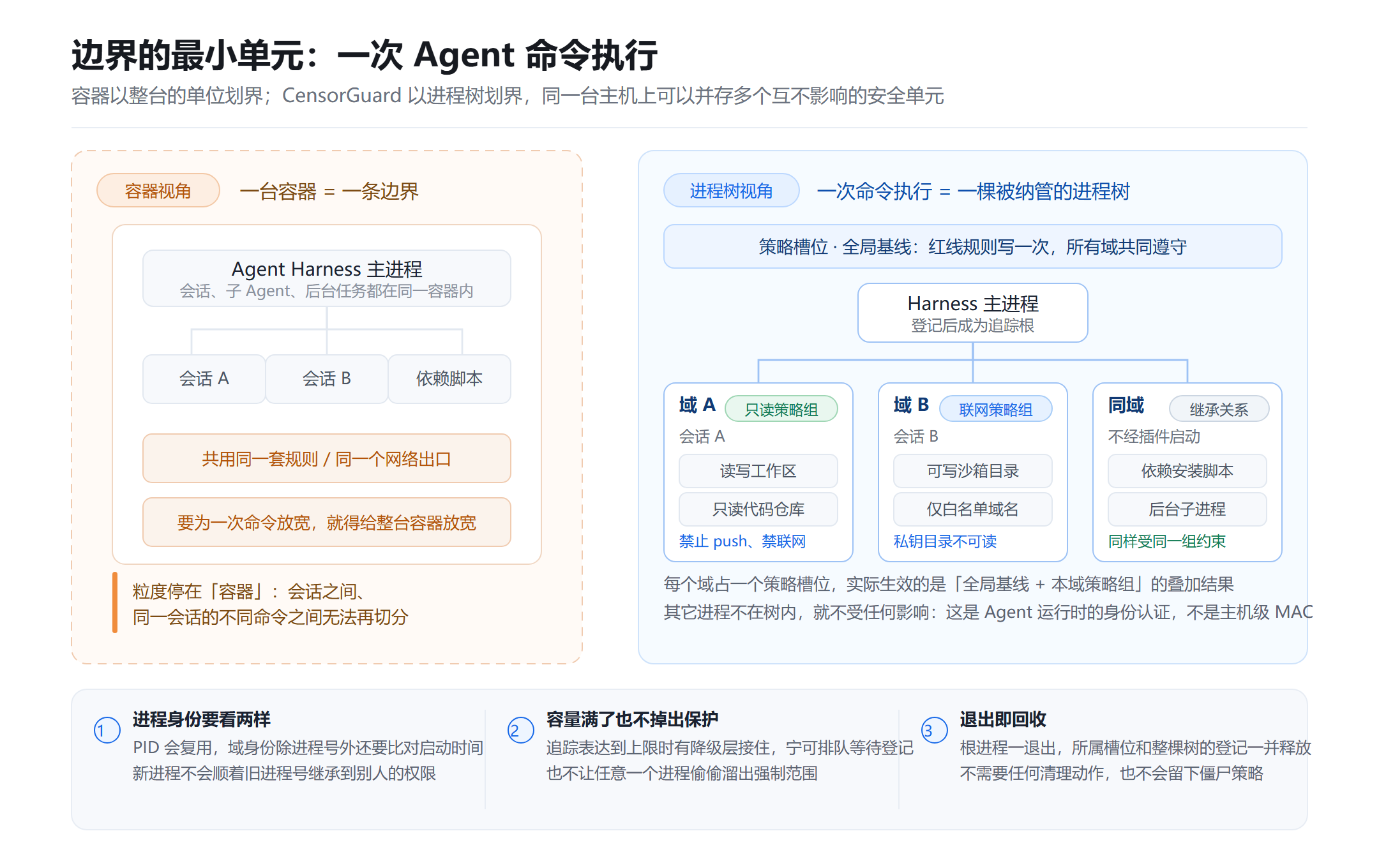Select the Agent Harness 主进程 box

click(327, 278)
